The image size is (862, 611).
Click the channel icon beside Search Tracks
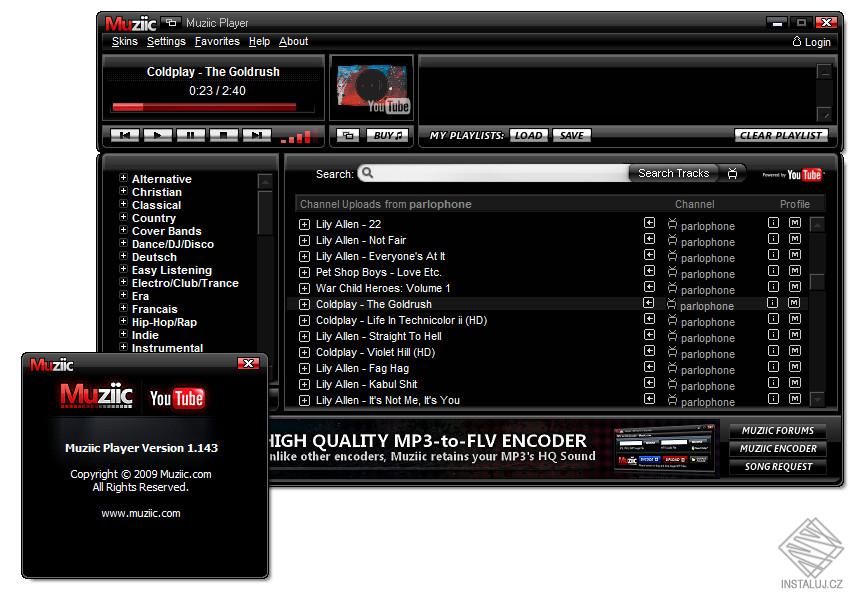(732, 174)
